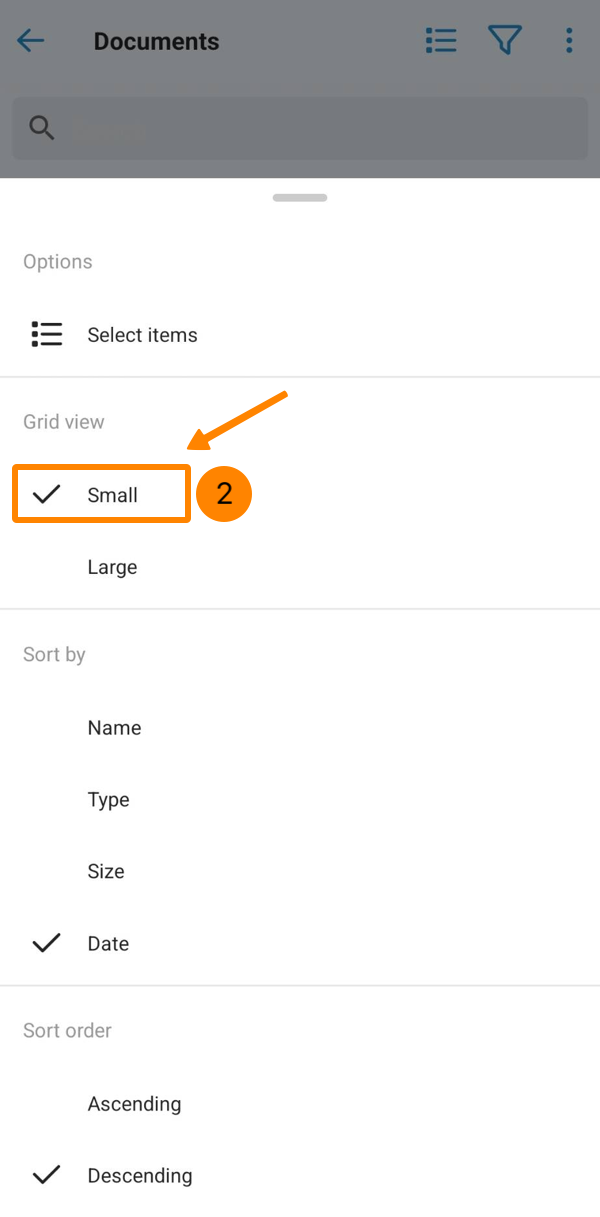The width and height of the screenshot is (600, 1217).
Task: Set sort order to Ascending
Action: 134,1104
